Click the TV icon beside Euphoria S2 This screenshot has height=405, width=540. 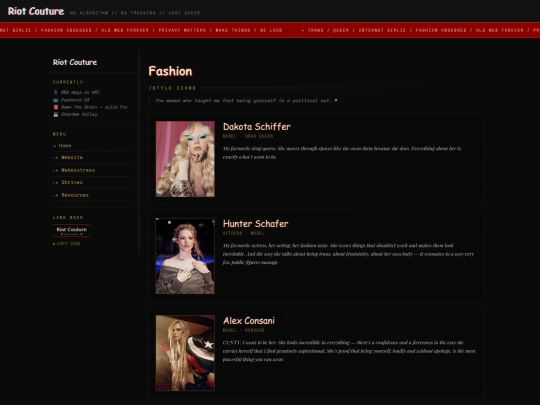click(55, 100)
